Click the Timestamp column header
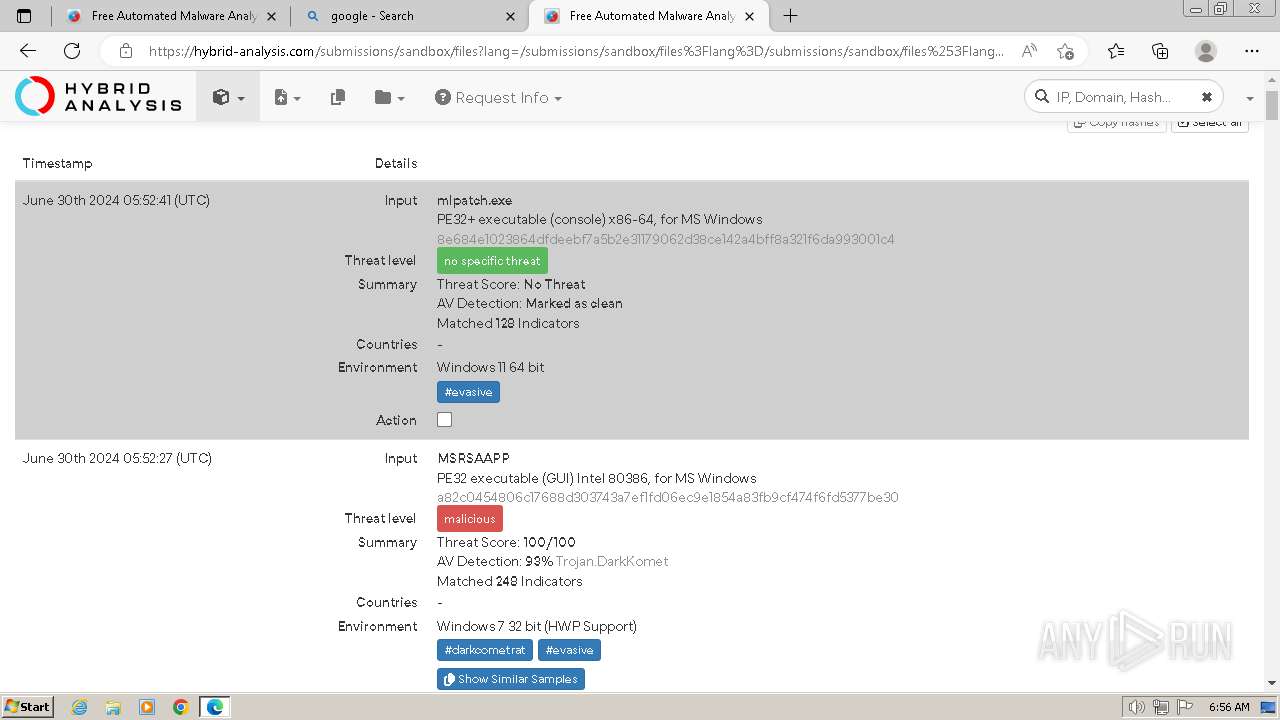1280x720 pixels. coord(57,163)
